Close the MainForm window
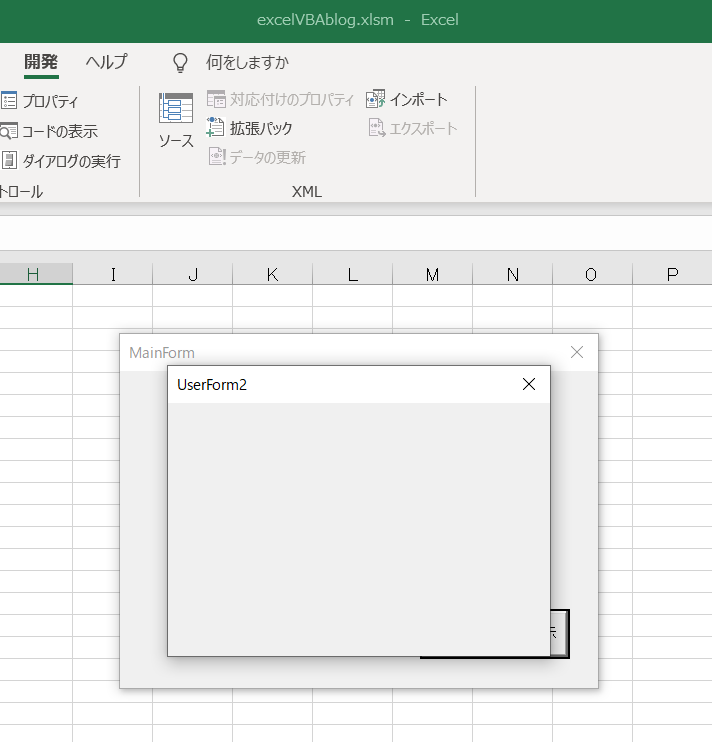 tap(577, 352)
